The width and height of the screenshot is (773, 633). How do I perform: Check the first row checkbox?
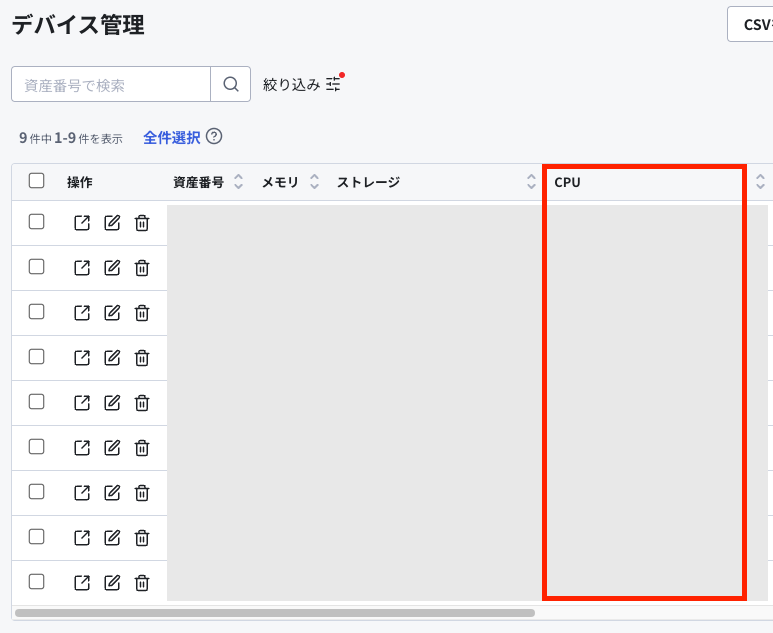pyautogui.click(x=36, y=222)
